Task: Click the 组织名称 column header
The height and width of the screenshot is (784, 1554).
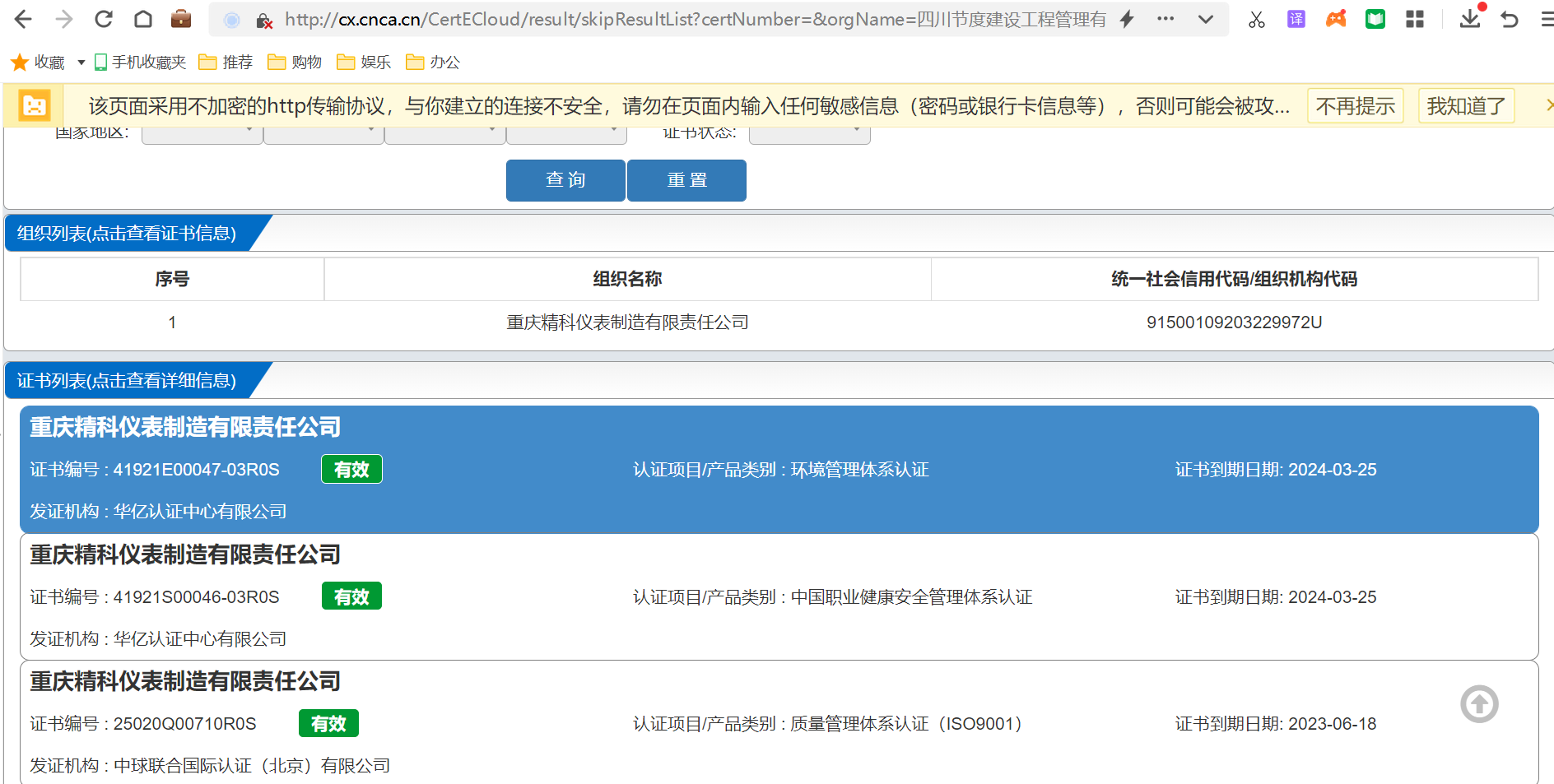Action: [627, 279]
